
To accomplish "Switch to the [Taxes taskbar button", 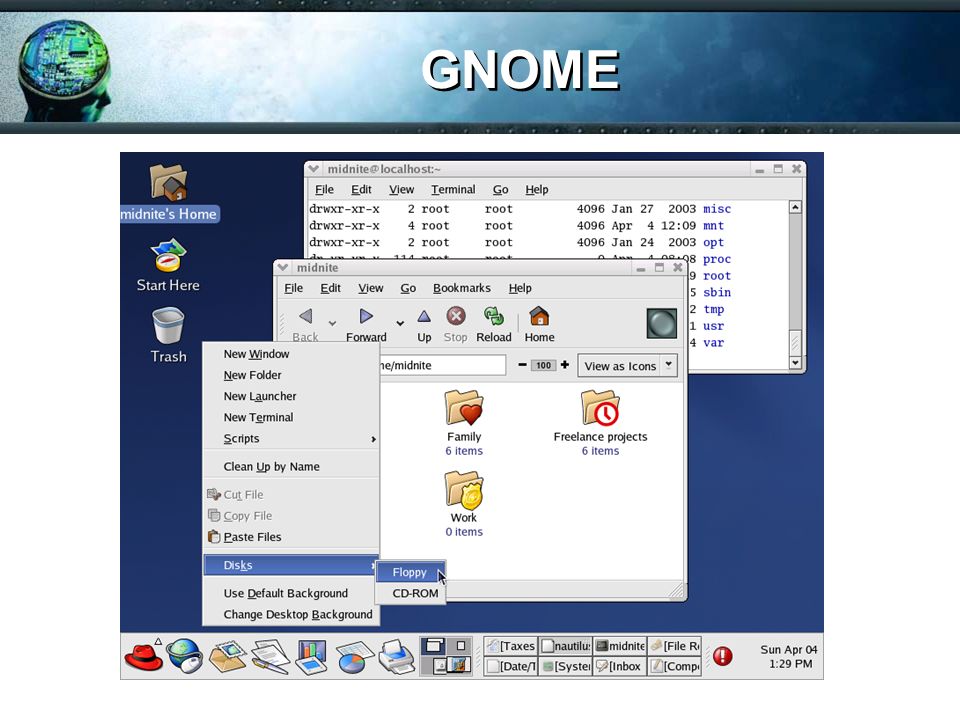I will [511, 646].
